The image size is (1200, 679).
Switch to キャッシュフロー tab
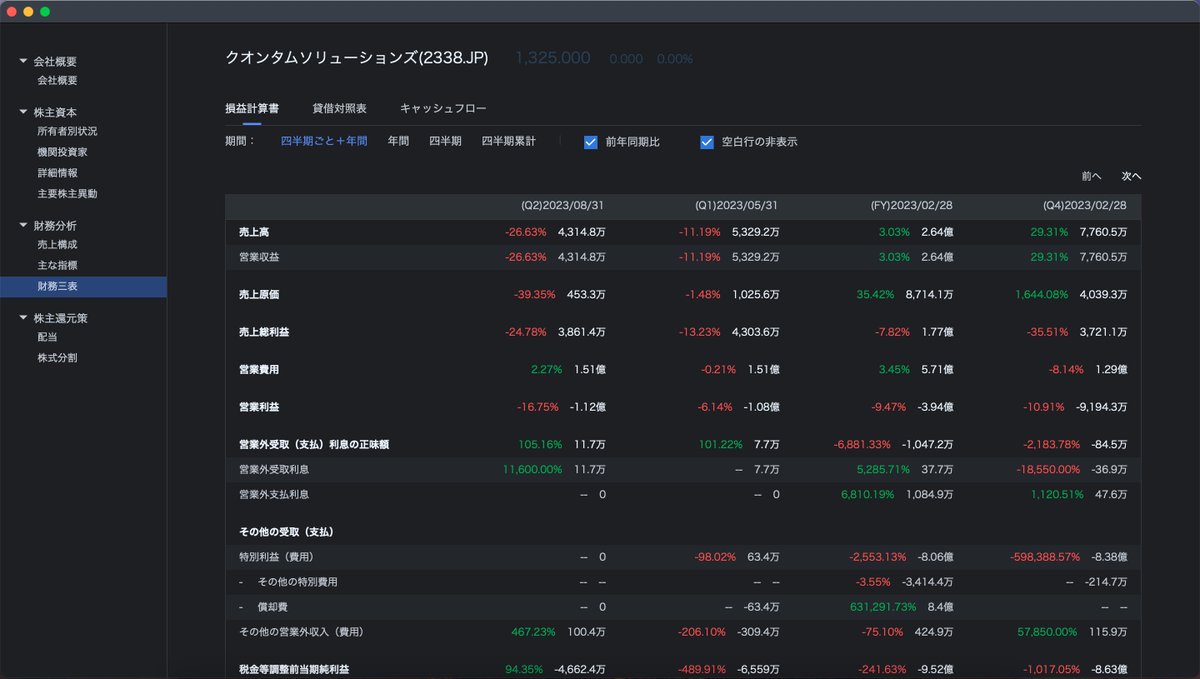443,108
